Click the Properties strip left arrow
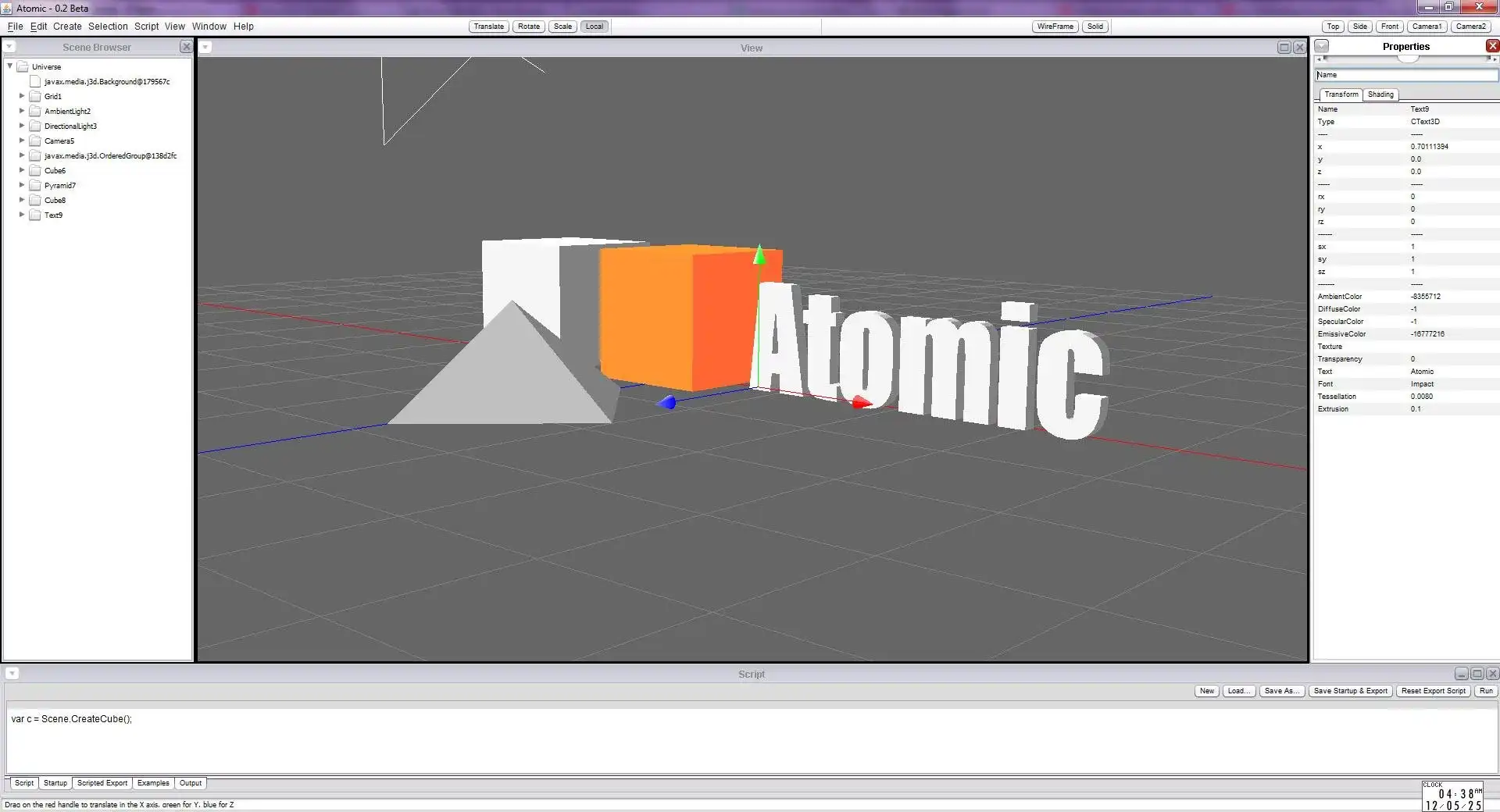Image resolution: width=1500 pixels, height=812 pixels. coord(1320,59)
